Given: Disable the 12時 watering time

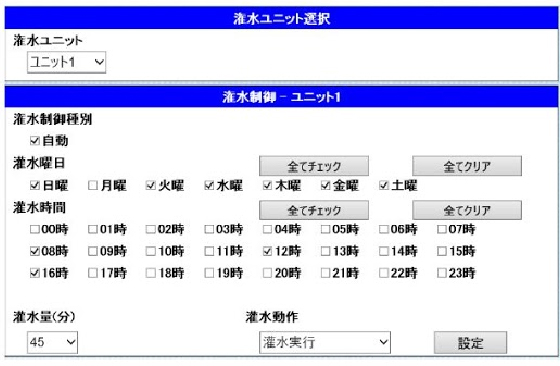Looking at the screenshot, I should (x=268, y=251).
